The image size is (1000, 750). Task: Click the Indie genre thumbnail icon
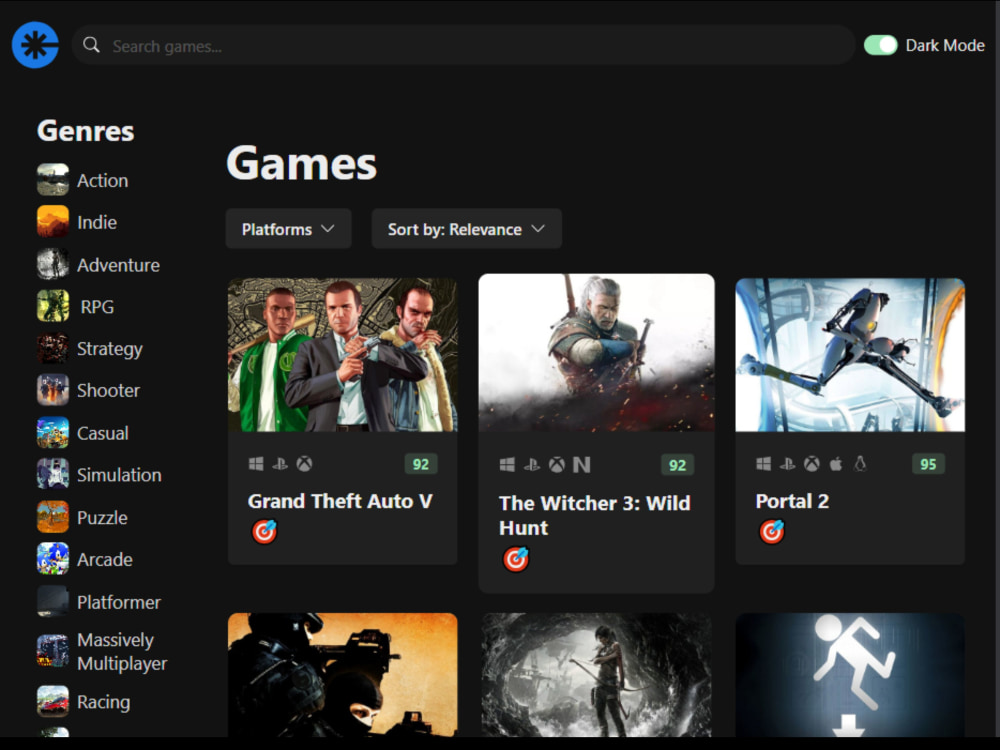[53, 221]
